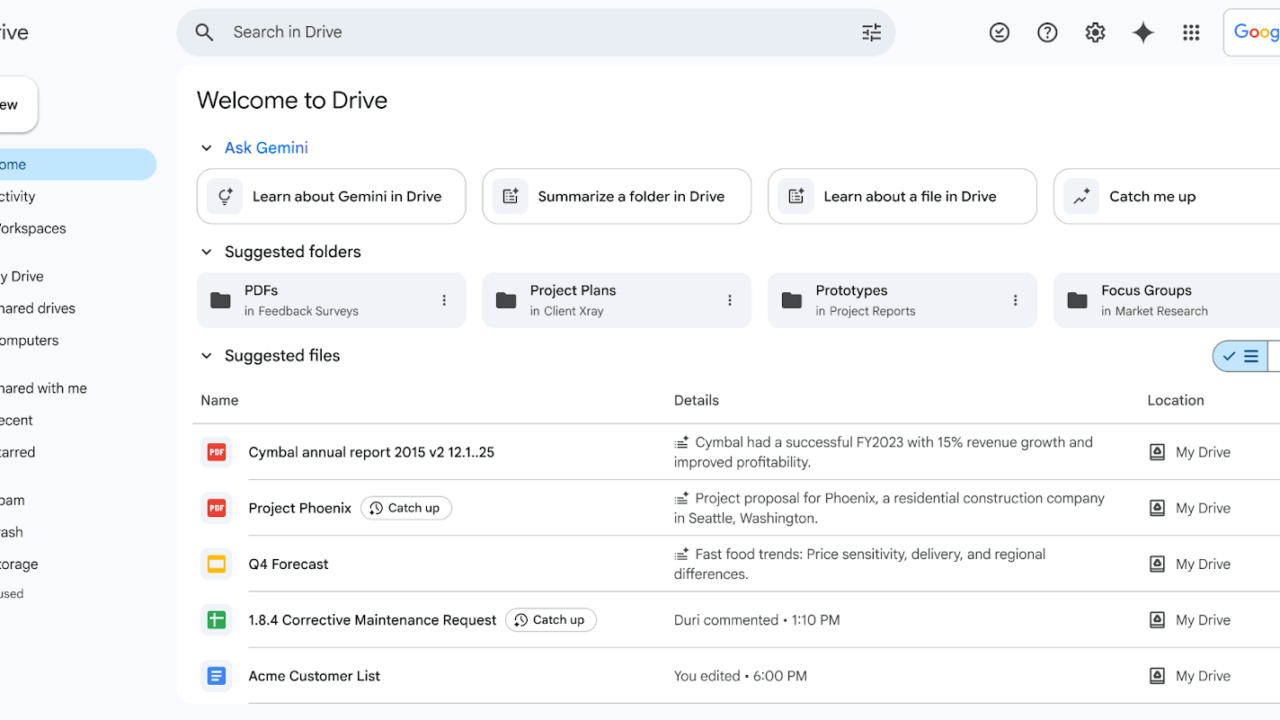Collapse the Ask Gemini section

(206, 148)
